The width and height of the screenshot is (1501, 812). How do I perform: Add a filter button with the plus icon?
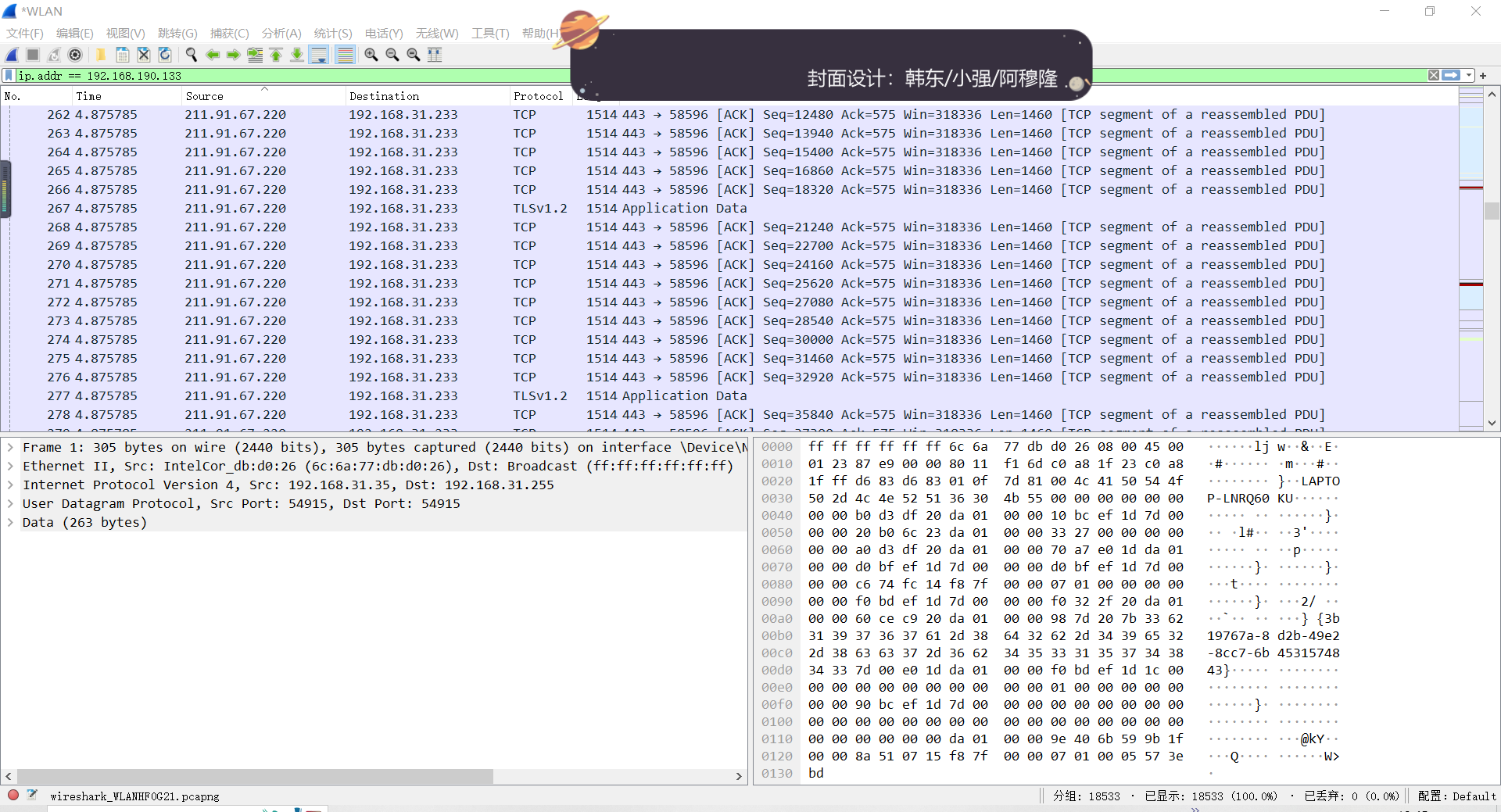point(1483,76)
